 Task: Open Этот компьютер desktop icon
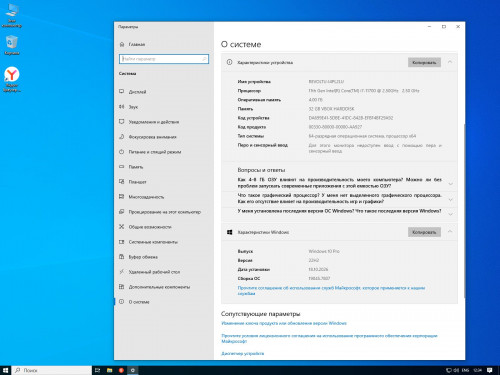(12, 15)
